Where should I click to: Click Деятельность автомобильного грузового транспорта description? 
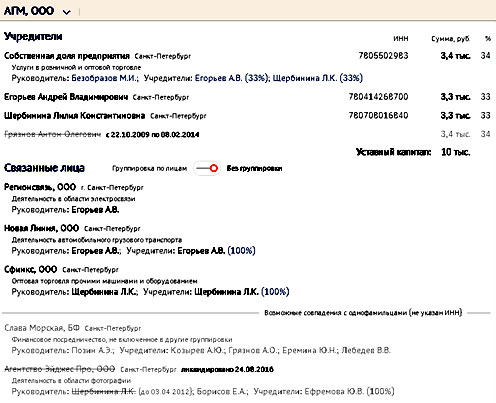[x=97, y=240]
